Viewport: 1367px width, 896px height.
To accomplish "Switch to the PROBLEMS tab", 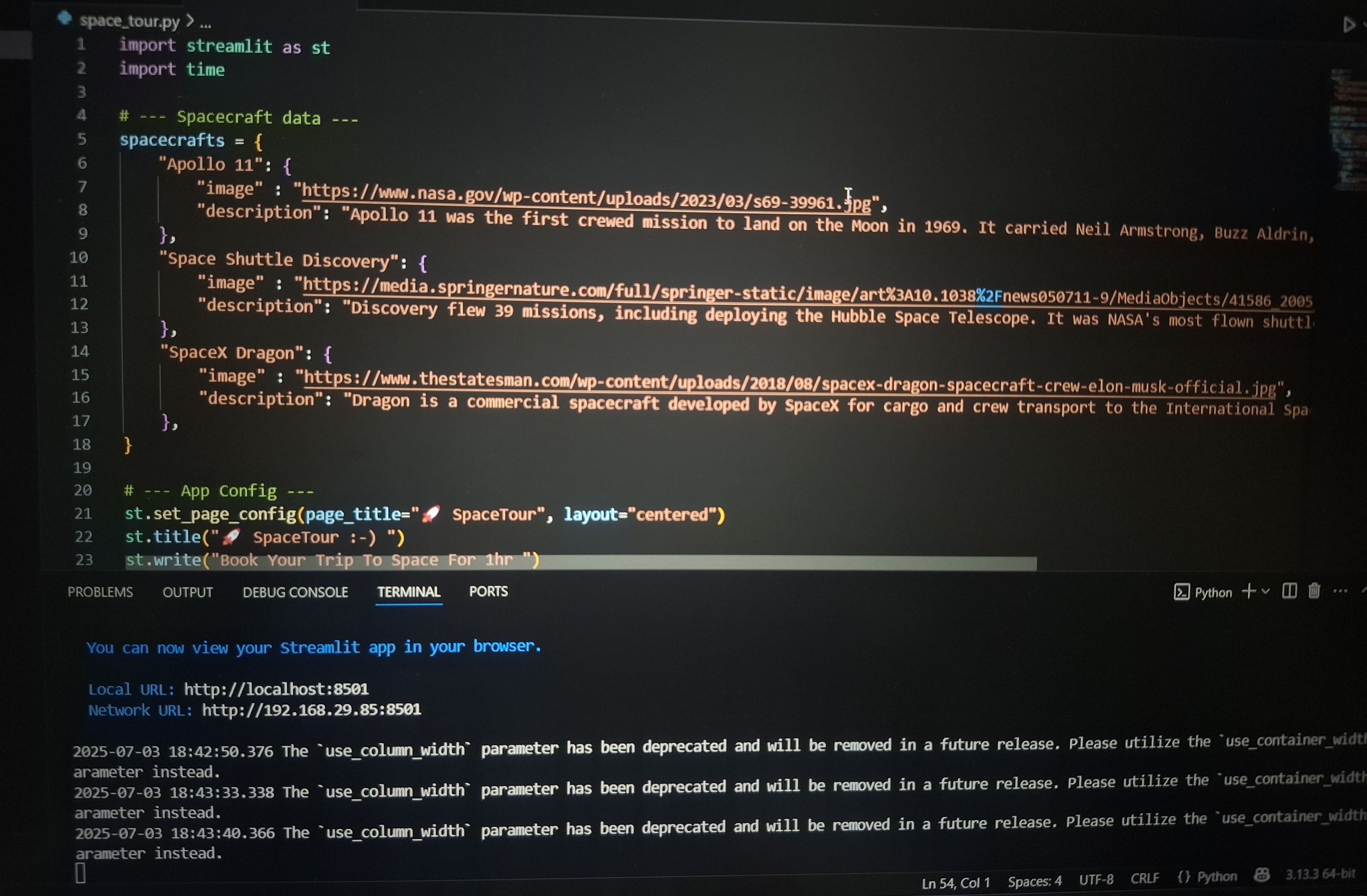I will (x=101, y=592).
